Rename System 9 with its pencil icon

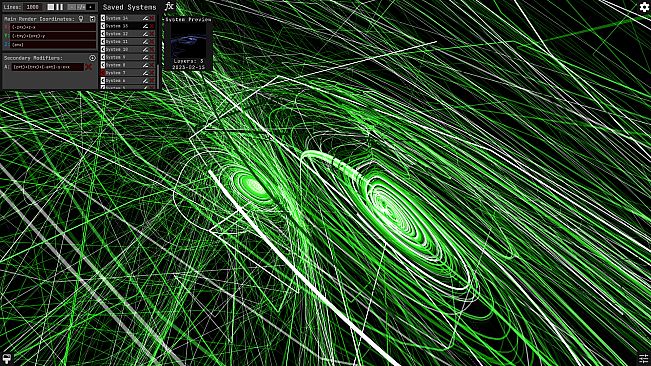click(145, 57)
